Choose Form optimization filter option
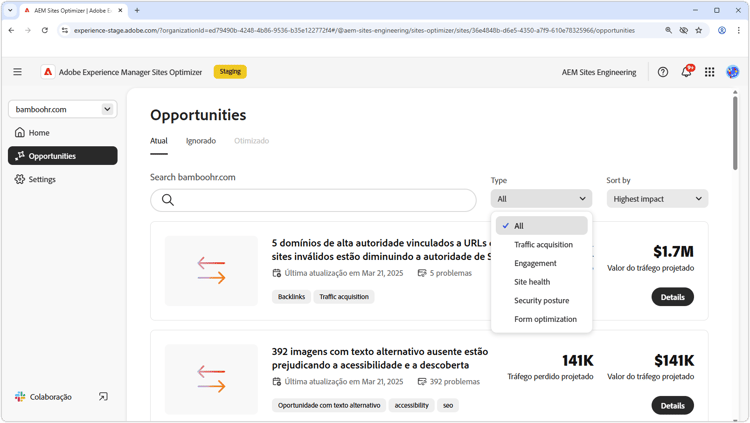 541,319
